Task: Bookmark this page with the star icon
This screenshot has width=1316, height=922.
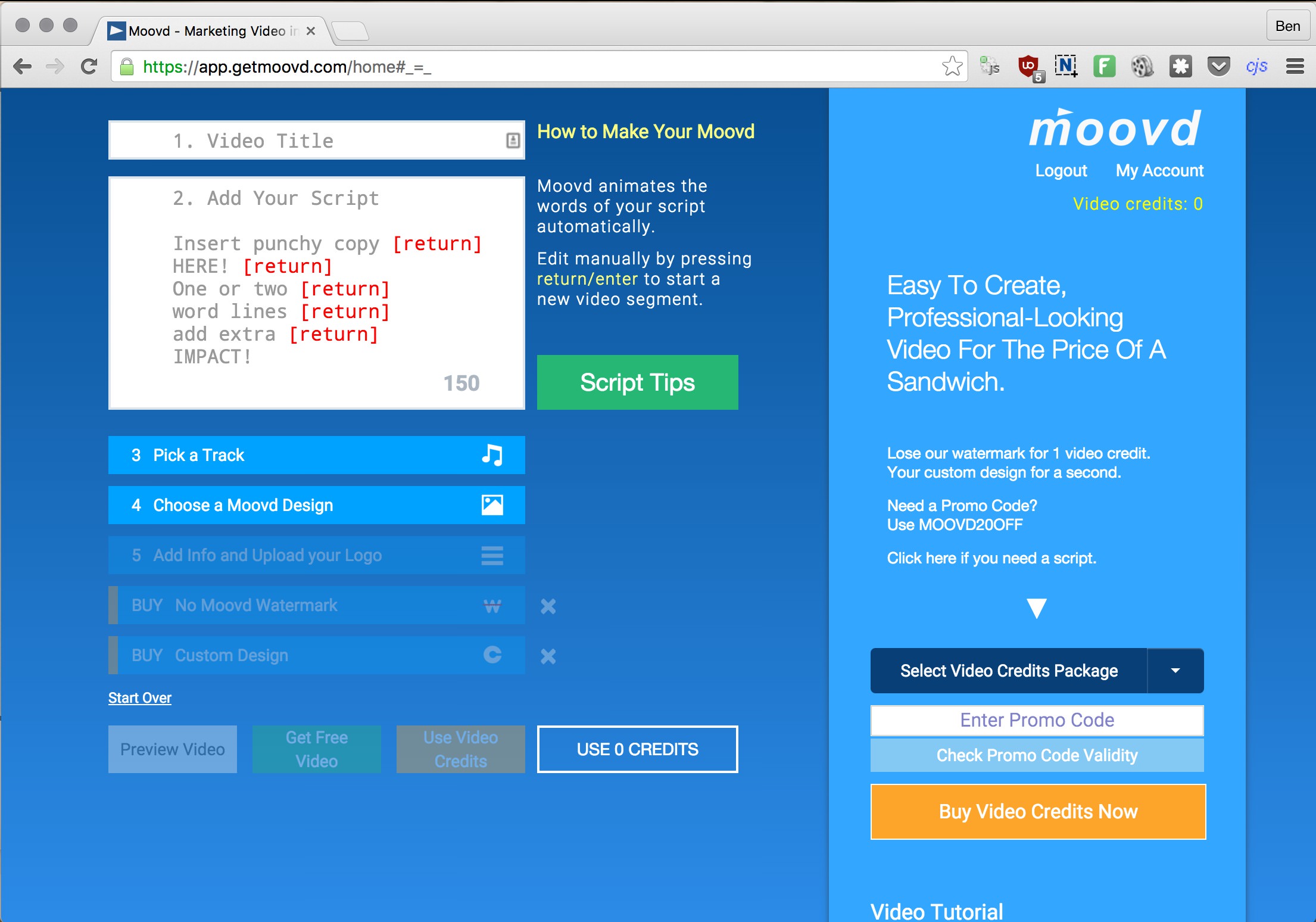Action: coord(952,66)
